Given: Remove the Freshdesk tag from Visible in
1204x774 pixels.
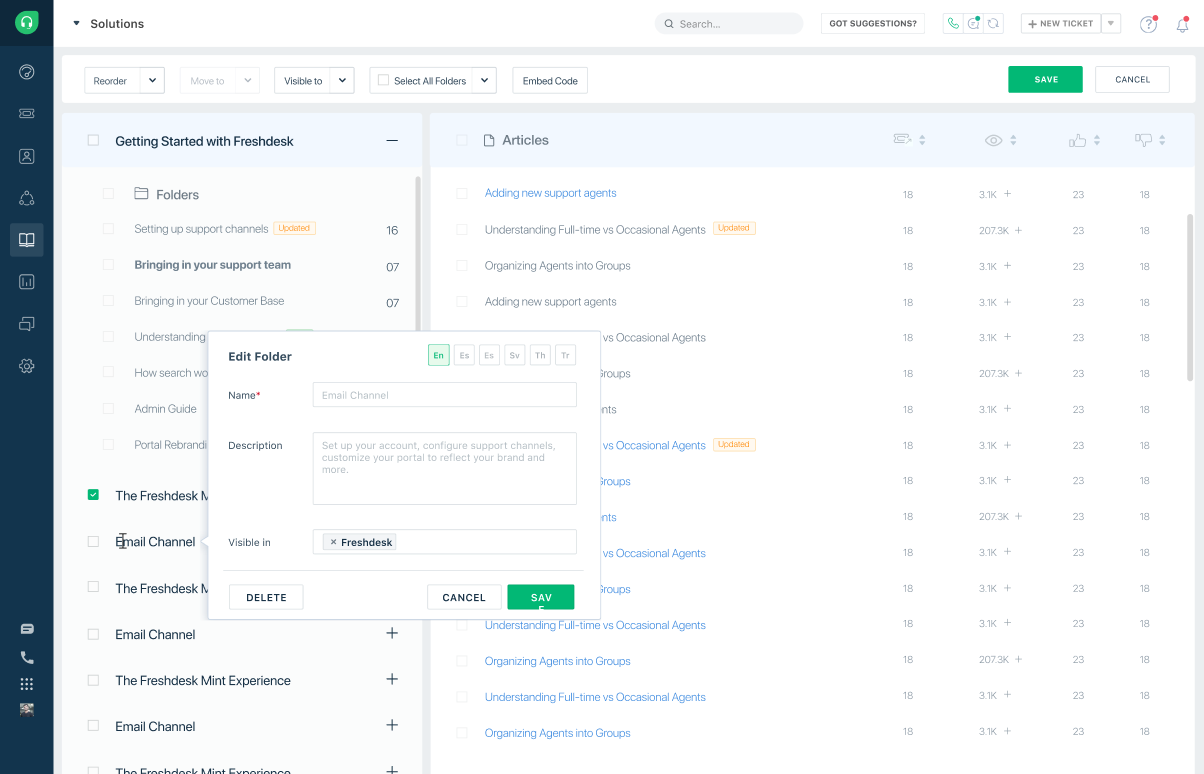Looking at the screenshot, I should pyautogui.click(x=333, y=542).
